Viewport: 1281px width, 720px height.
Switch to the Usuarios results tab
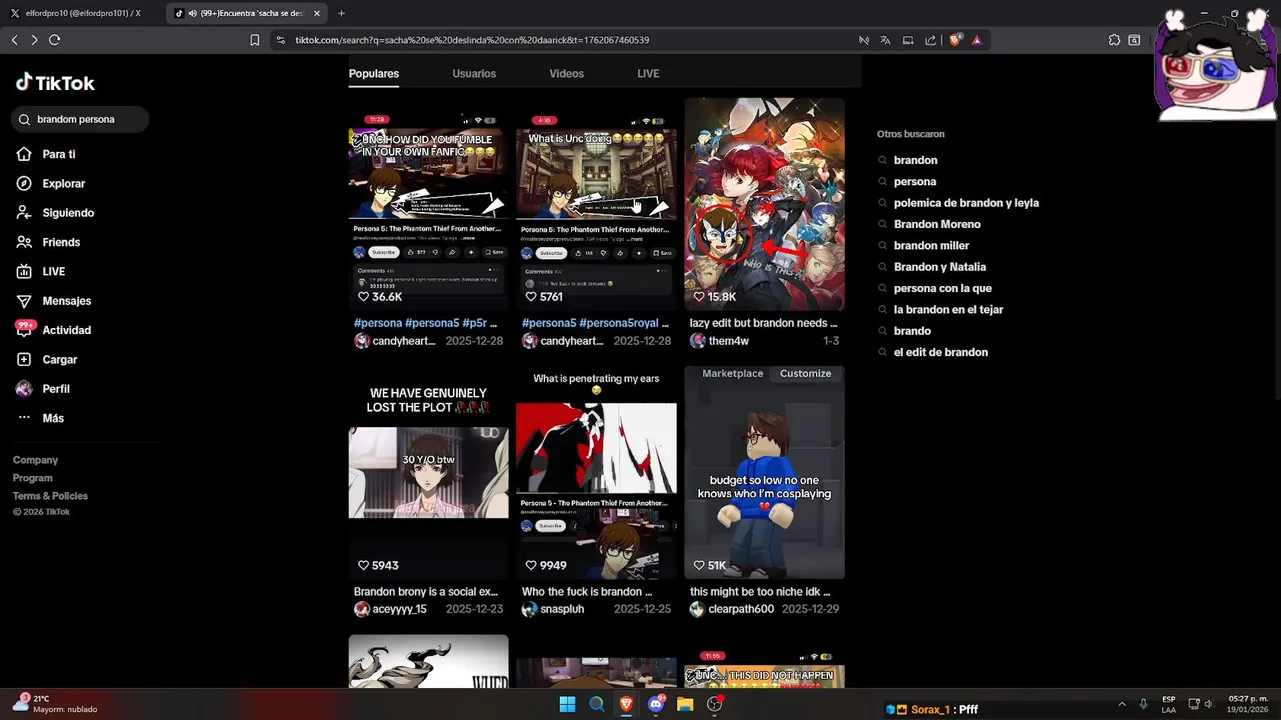[x=474, y=74]
